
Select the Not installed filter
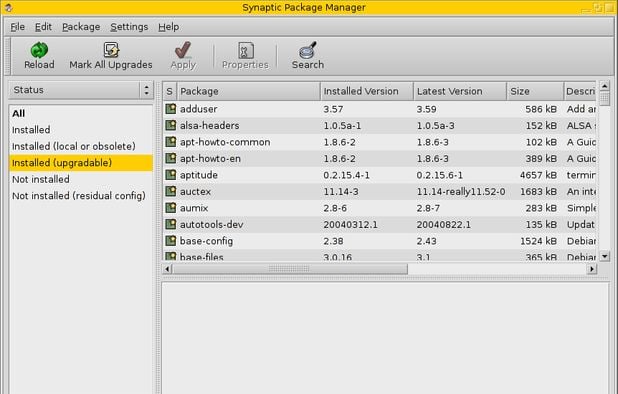(x=41, y=179)
